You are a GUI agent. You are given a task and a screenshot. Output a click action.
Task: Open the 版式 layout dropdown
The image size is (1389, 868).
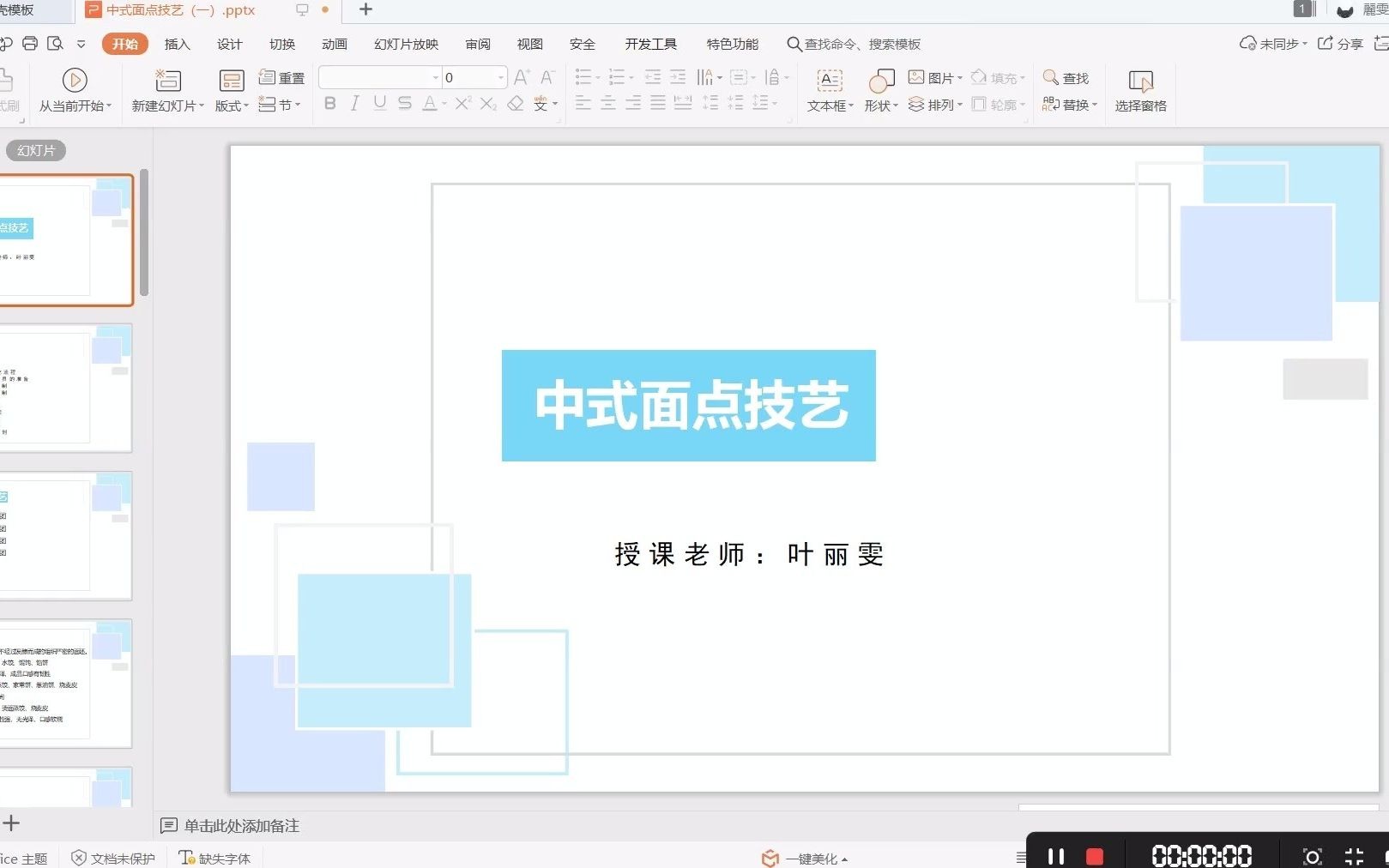pyautogui.click(x=229, y=105)
